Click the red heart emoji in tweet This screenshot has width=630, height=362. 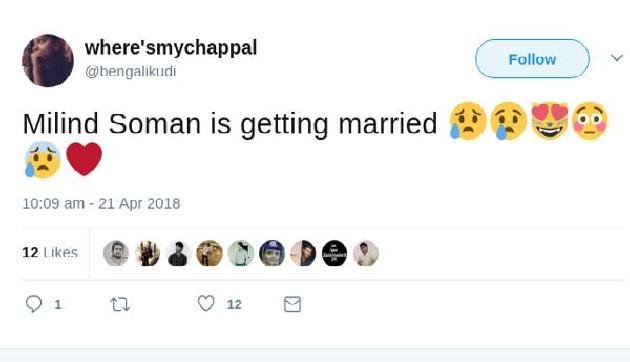pos(84,159)
